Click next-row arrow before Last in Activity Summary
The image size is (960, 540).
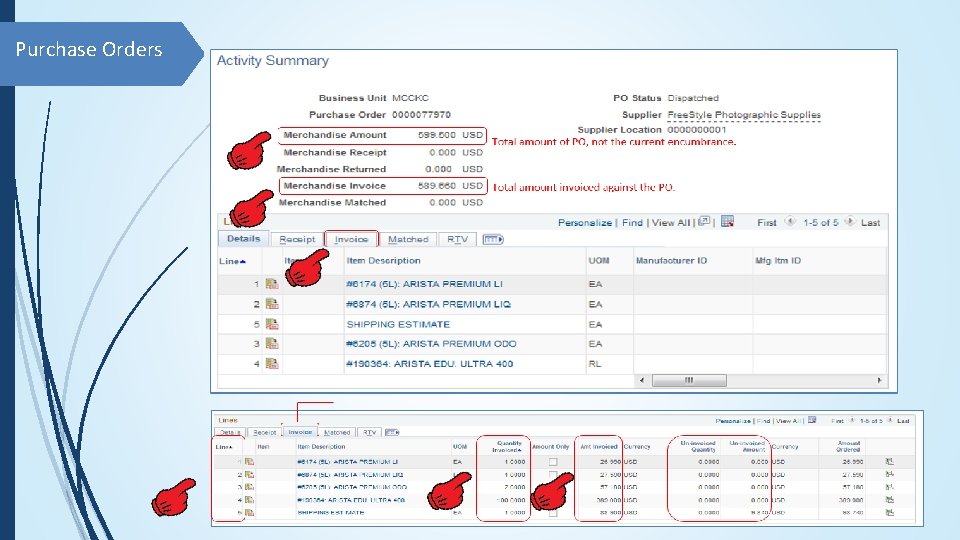[850, 222]
